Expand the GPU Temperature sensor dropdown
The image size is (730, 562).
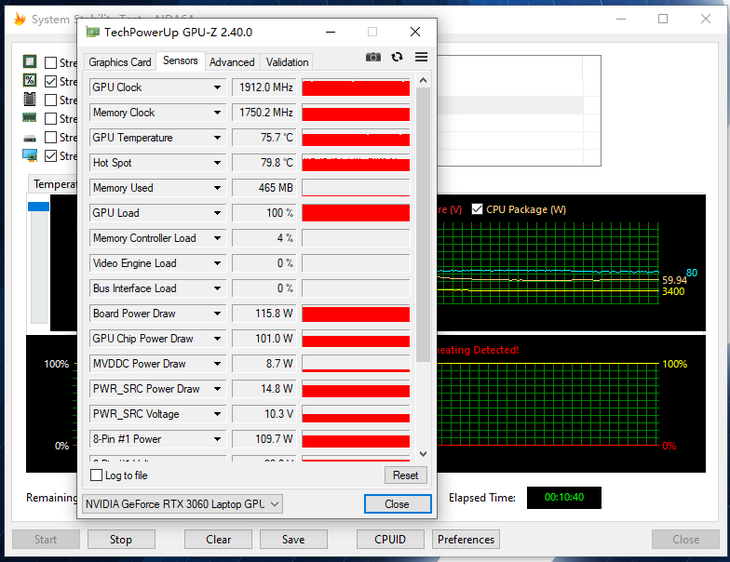point(217,138)
